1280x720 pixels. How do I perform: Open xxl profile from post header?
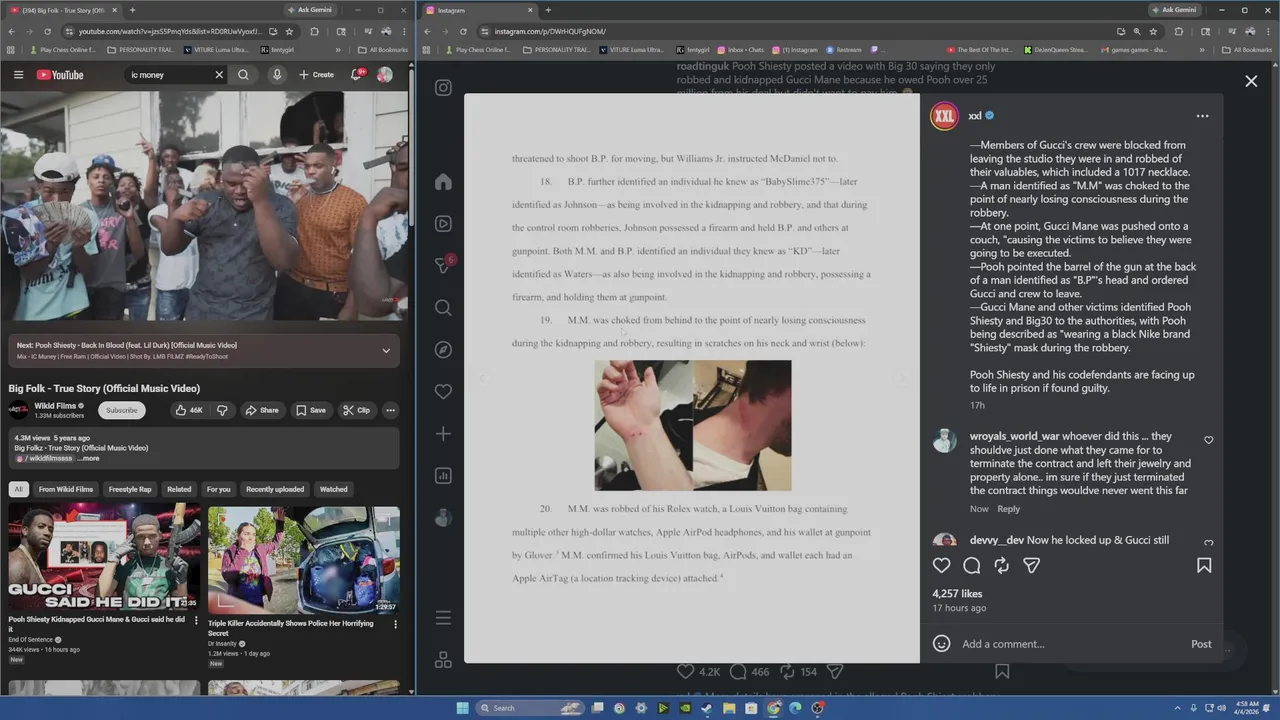click(975, 116)
